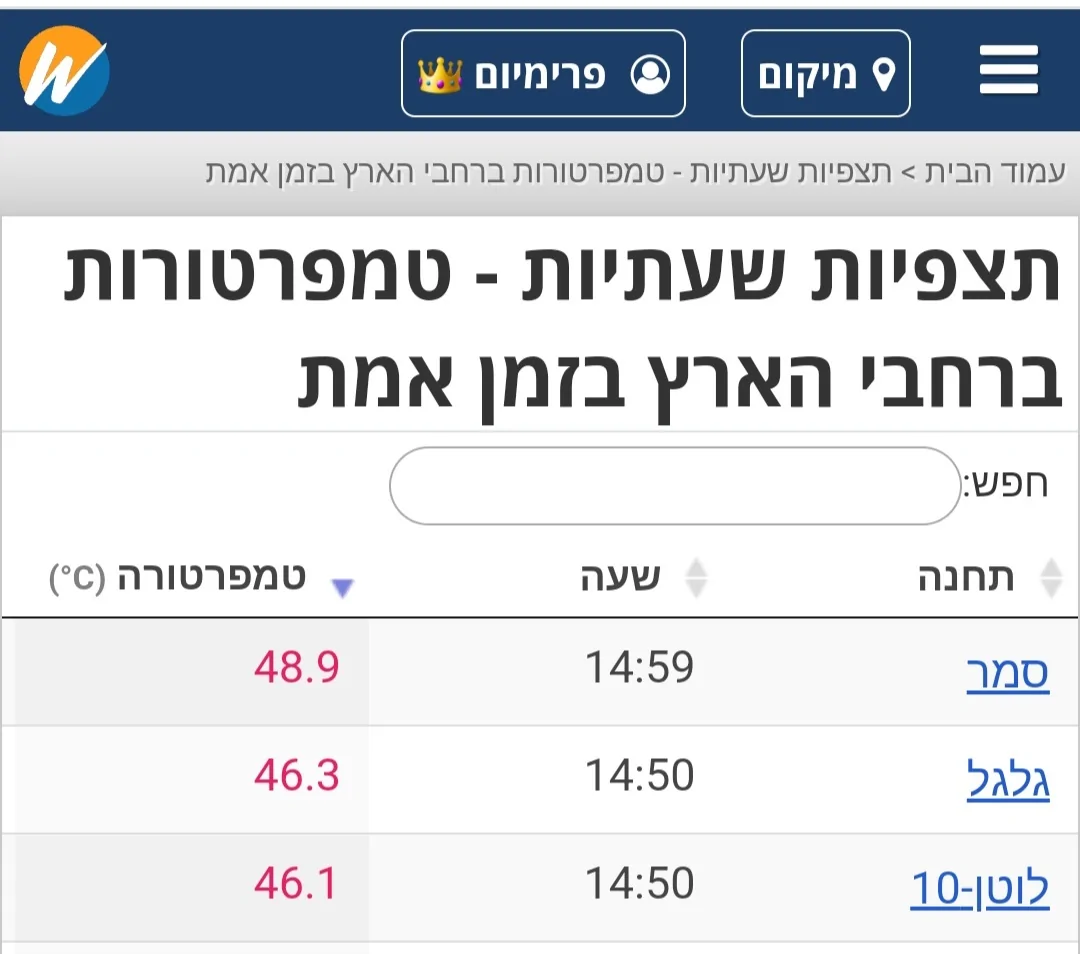Open the סמר station link
The width and height of the screenshot is (1080, 954).
[x=1007, y=673]
